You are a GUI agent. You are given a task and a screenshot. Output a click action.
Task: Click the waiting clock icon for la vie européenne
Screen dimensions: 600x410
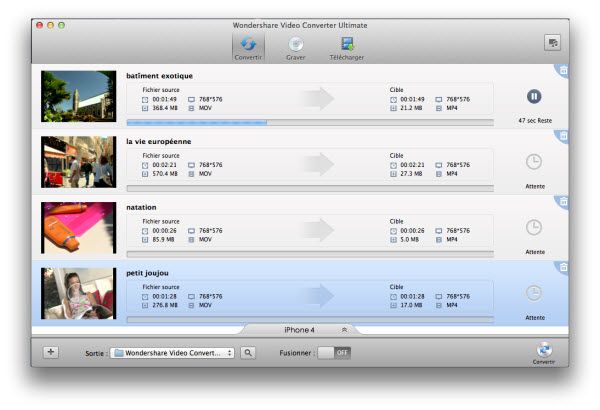tap(534, 162)
